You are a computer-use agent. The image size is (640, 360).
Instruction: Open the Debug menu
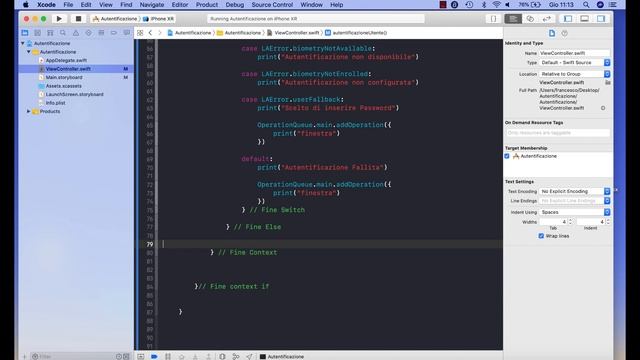click(x=235, y=5)
